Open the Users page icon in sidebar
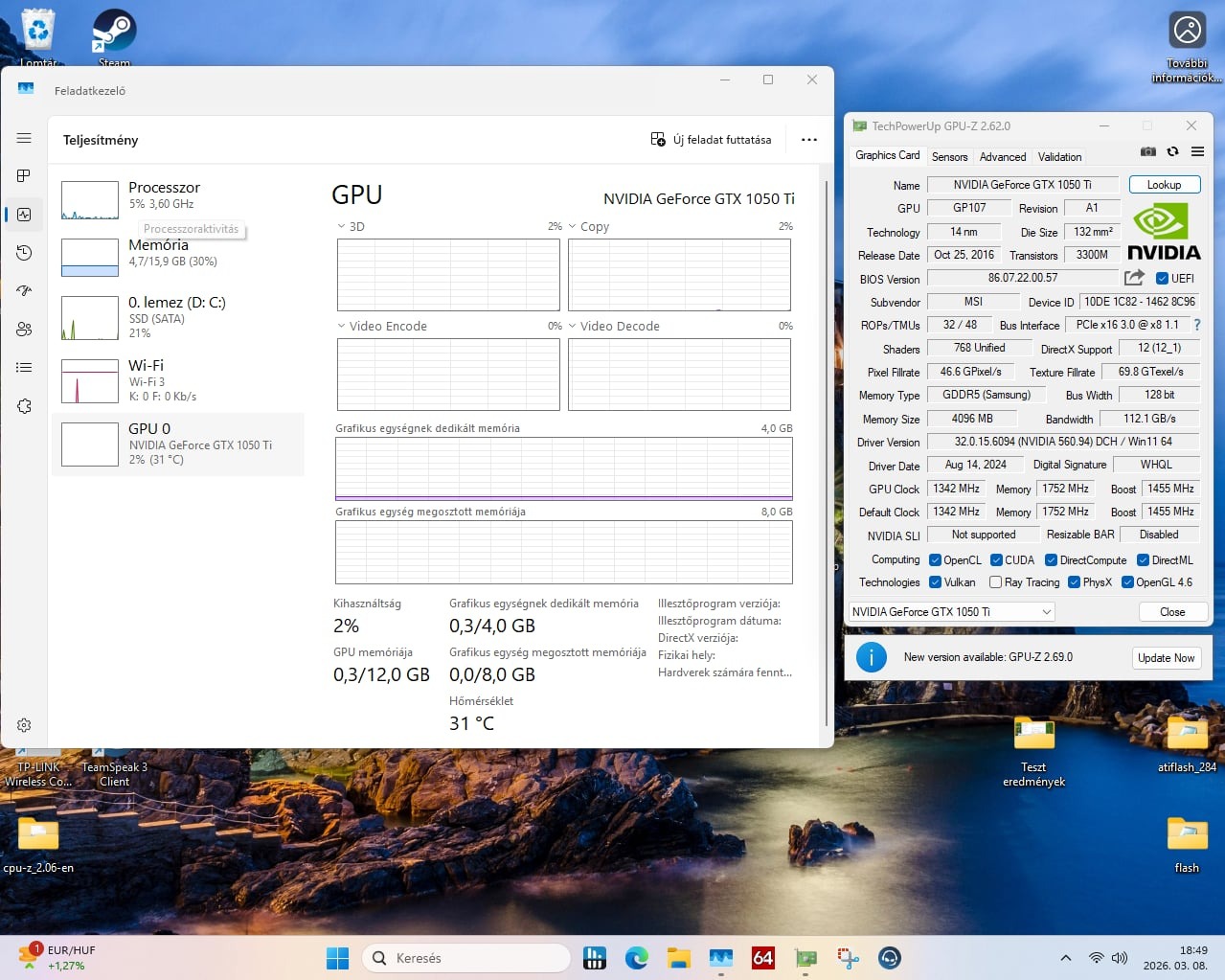Viewport: 1225px width, 980px height. coord(24,330)
